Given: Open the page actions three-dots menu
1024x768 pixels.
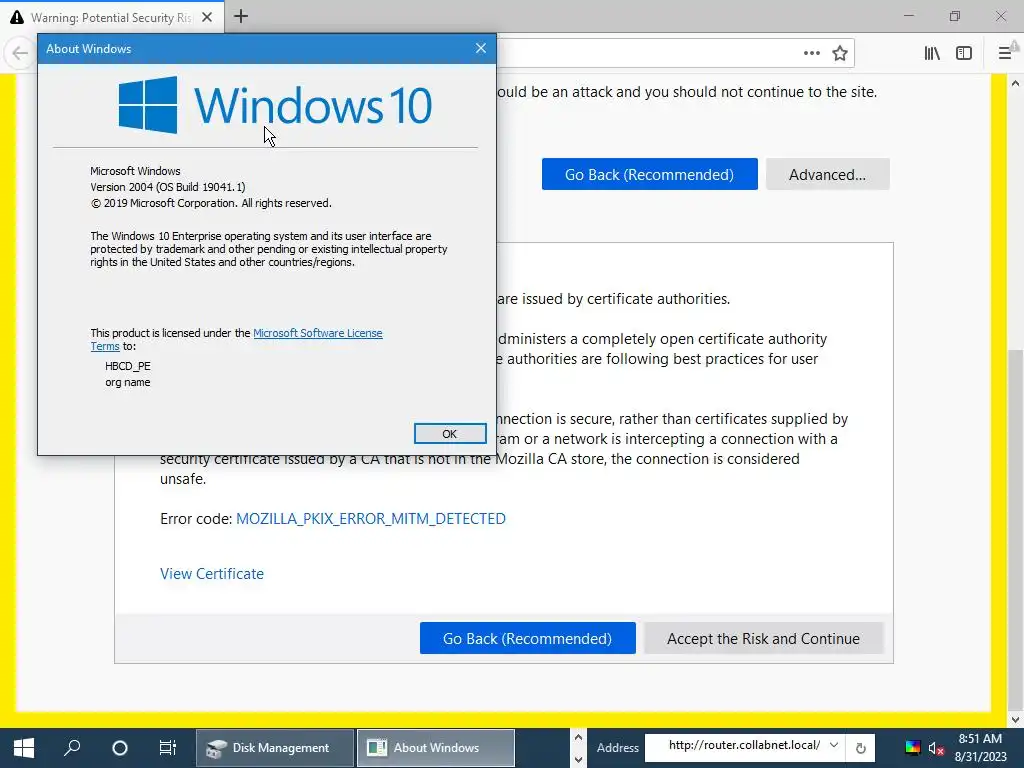Looking at the screenshot, I should point(812,53).
